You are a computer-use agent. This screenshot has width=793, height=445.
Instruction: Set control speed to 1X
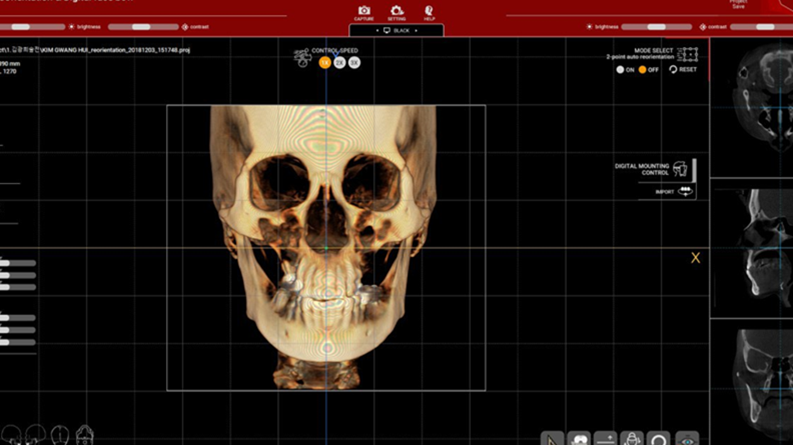point(325,63)
